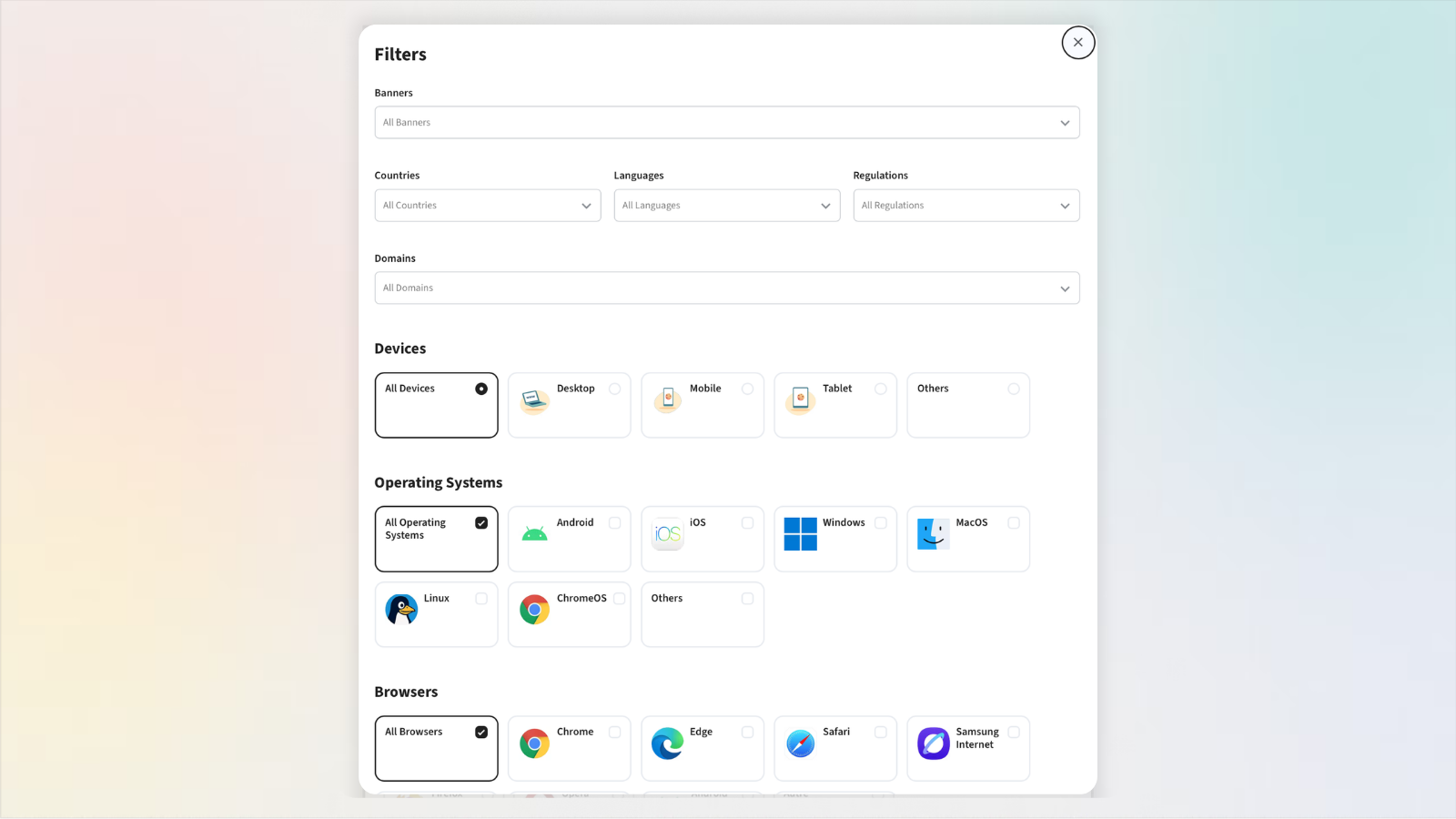The height and width of the screenshot is (819, 1456).
Task: Open the All Domains dropdown
Action: (727, 288)
